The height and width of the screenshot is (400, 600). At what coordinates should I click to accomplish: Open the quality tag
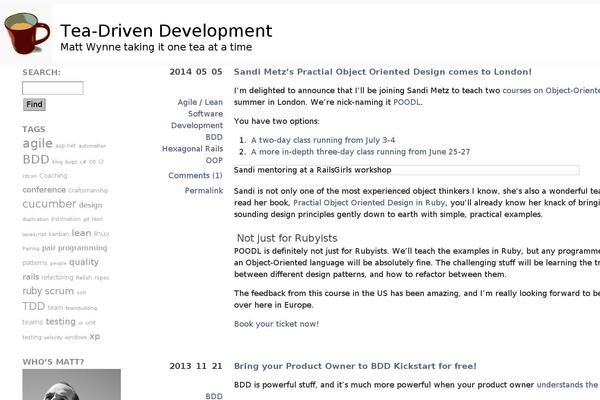[x=84, y=262]
